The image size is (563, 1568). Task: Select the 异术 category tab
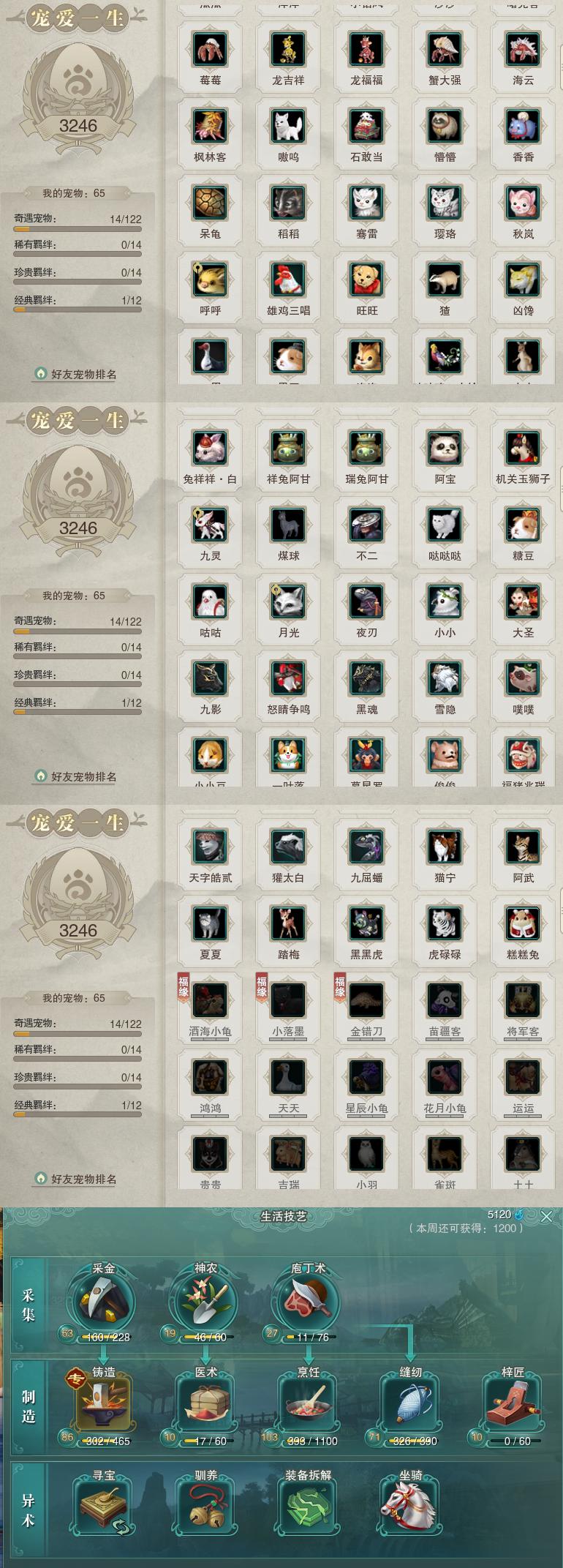[x=28, y=1510]
